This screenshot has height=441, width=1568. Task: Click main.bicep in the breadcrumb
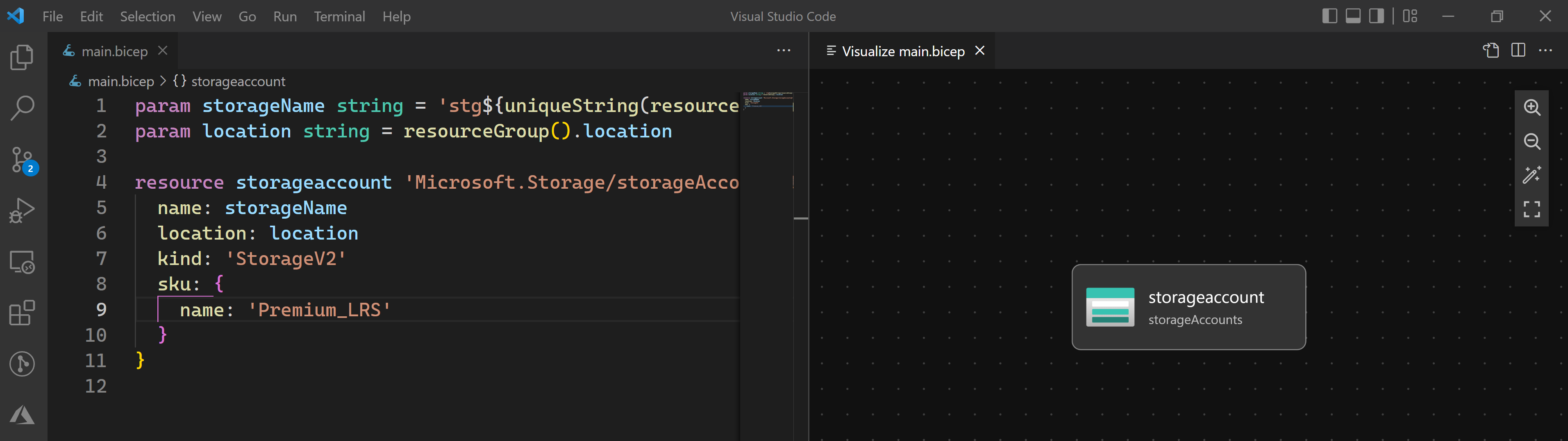click(121, 81)
